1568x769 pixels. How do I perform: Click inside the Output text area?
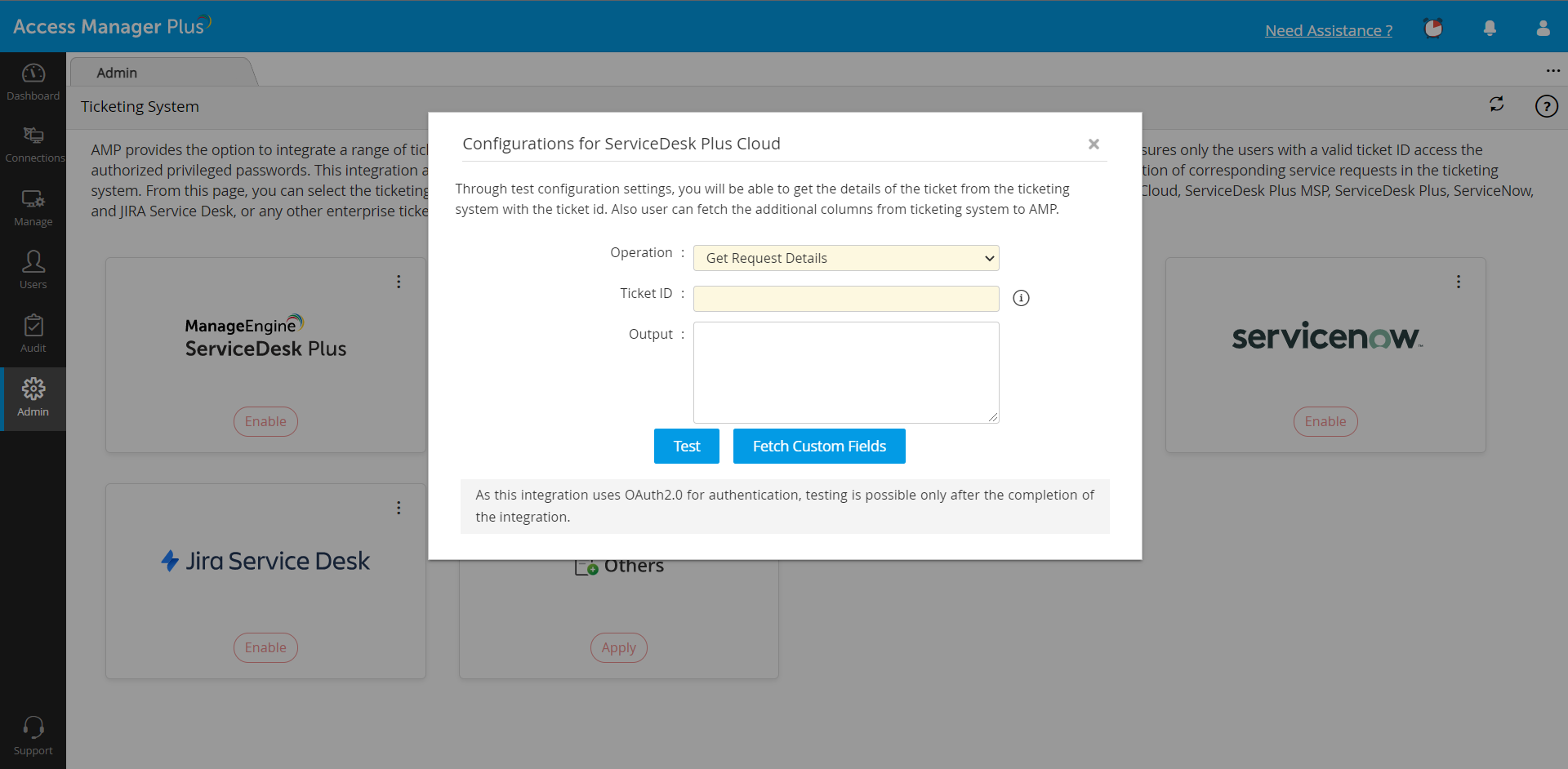pos(846,372)
